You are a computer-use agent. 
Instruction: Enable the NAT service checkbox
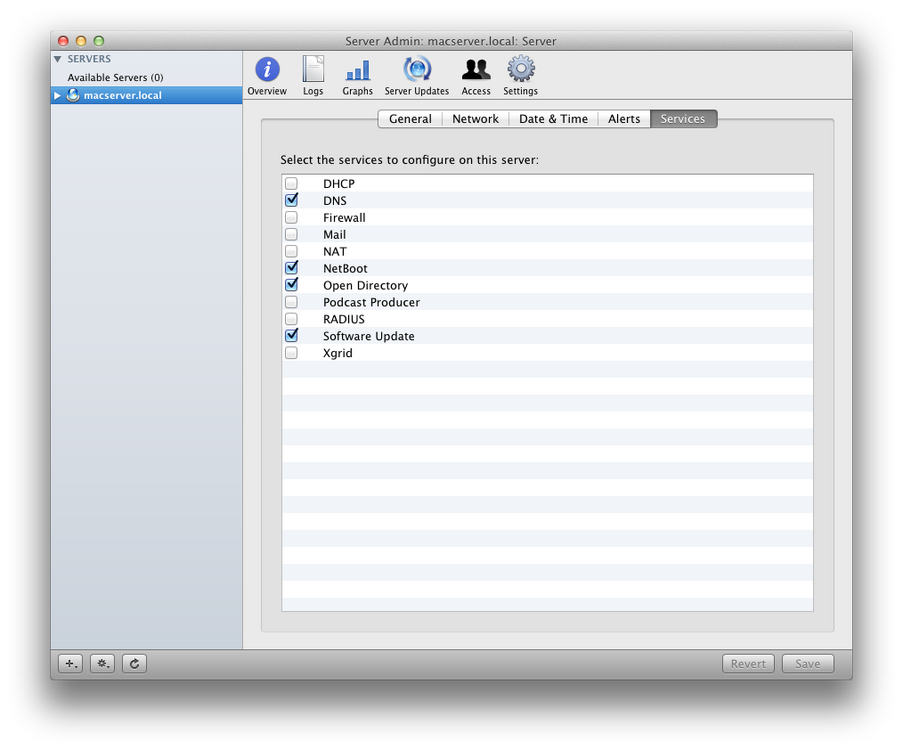[291, 252]
